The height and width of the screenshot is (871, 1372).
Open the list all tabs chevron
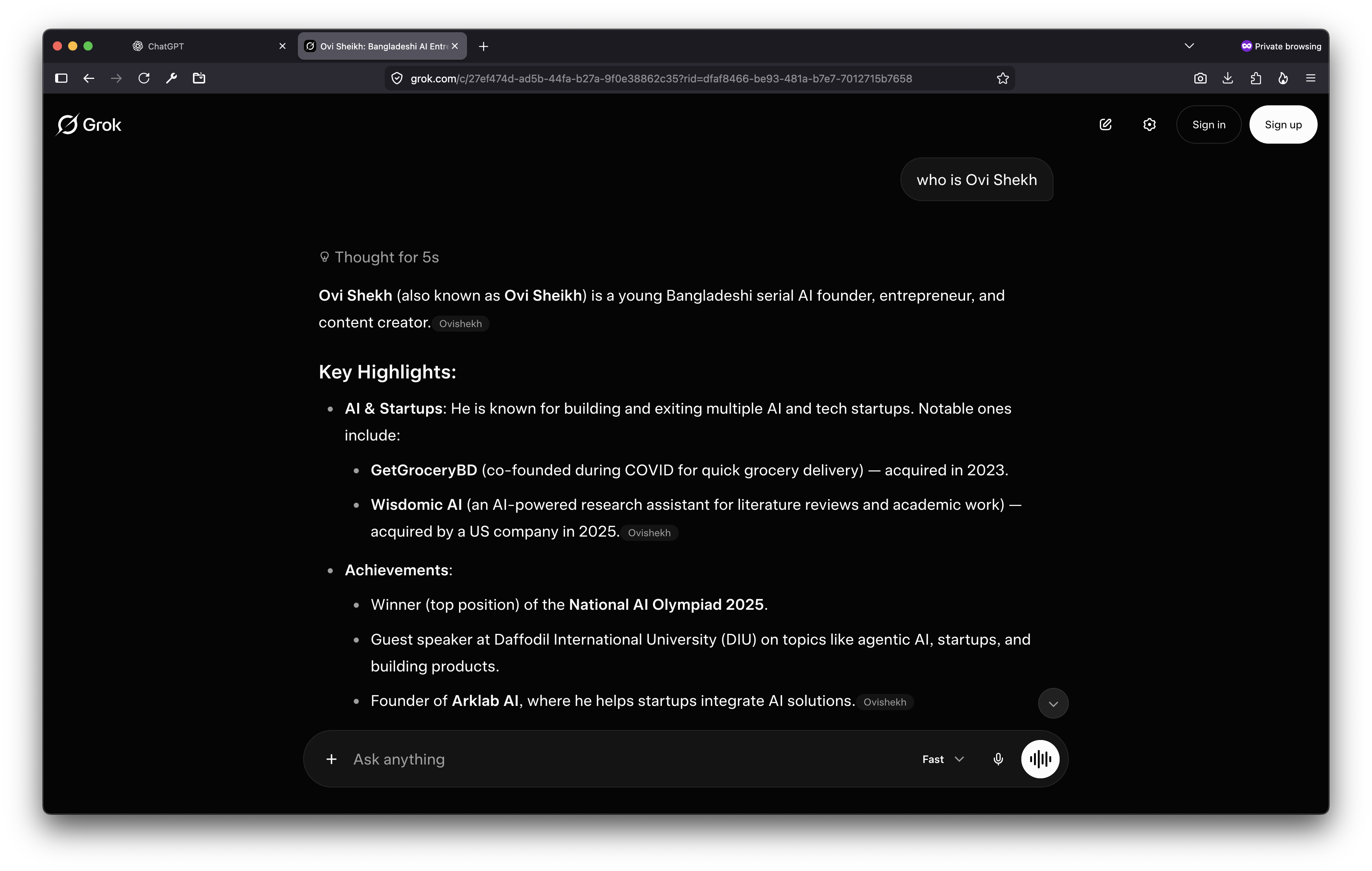pos(1189,46)
